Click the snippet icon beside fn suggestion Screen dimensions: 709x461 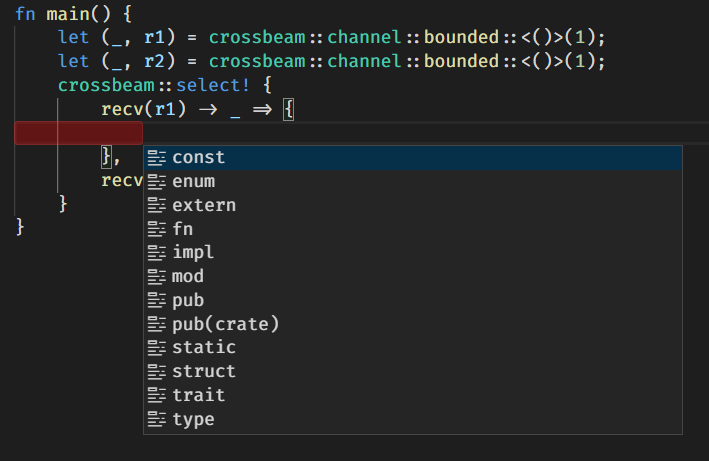pos(157,229)
